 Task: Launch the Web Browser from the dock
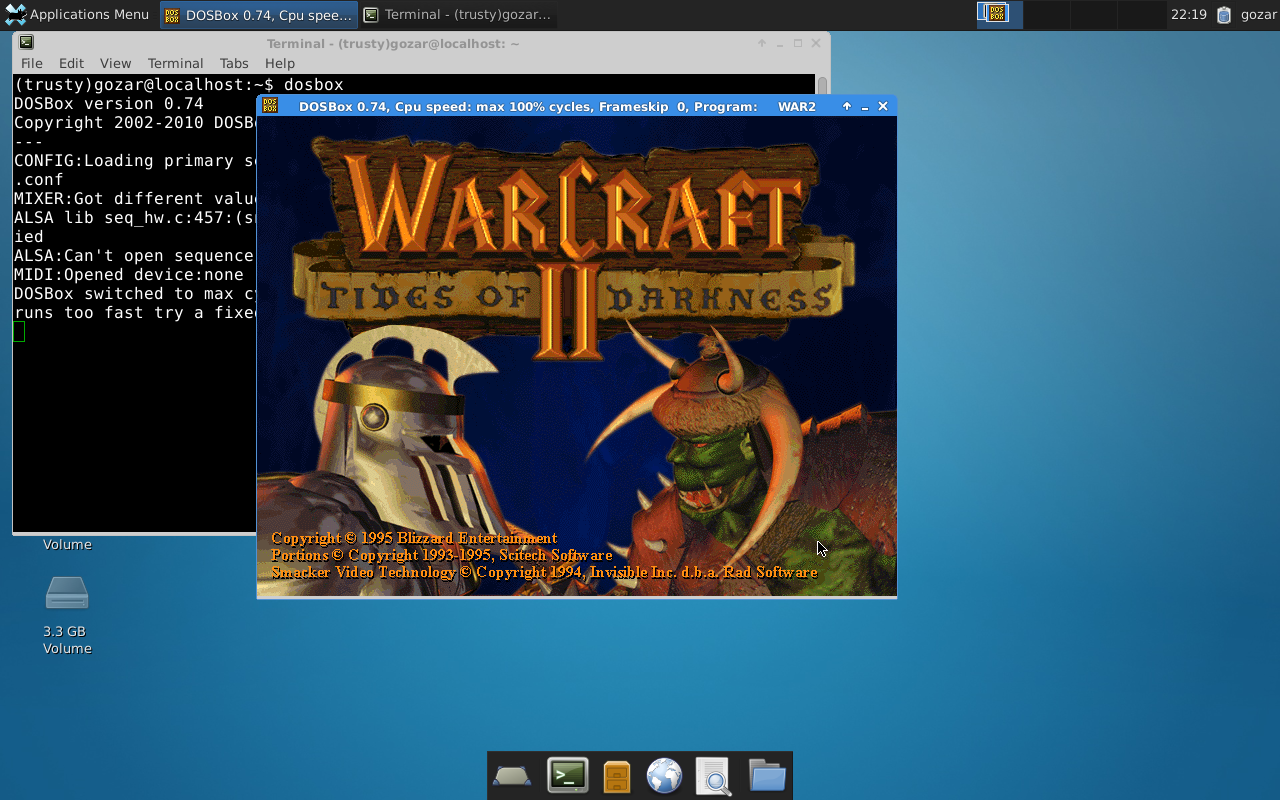(664, 776)
